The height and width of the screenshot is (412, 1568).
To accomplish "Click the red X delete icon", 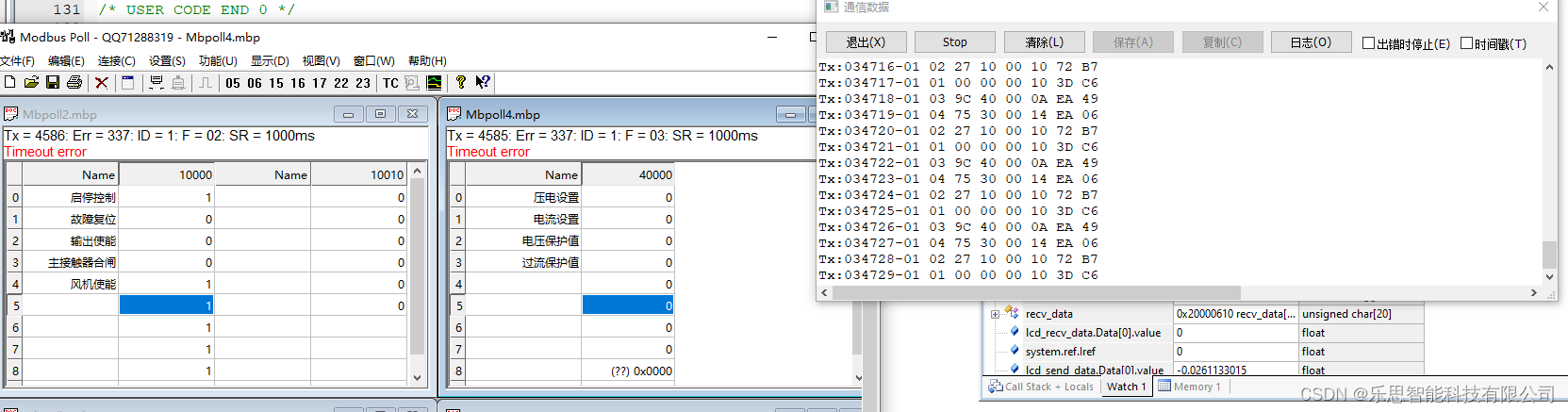I will (x=102, y=83).
